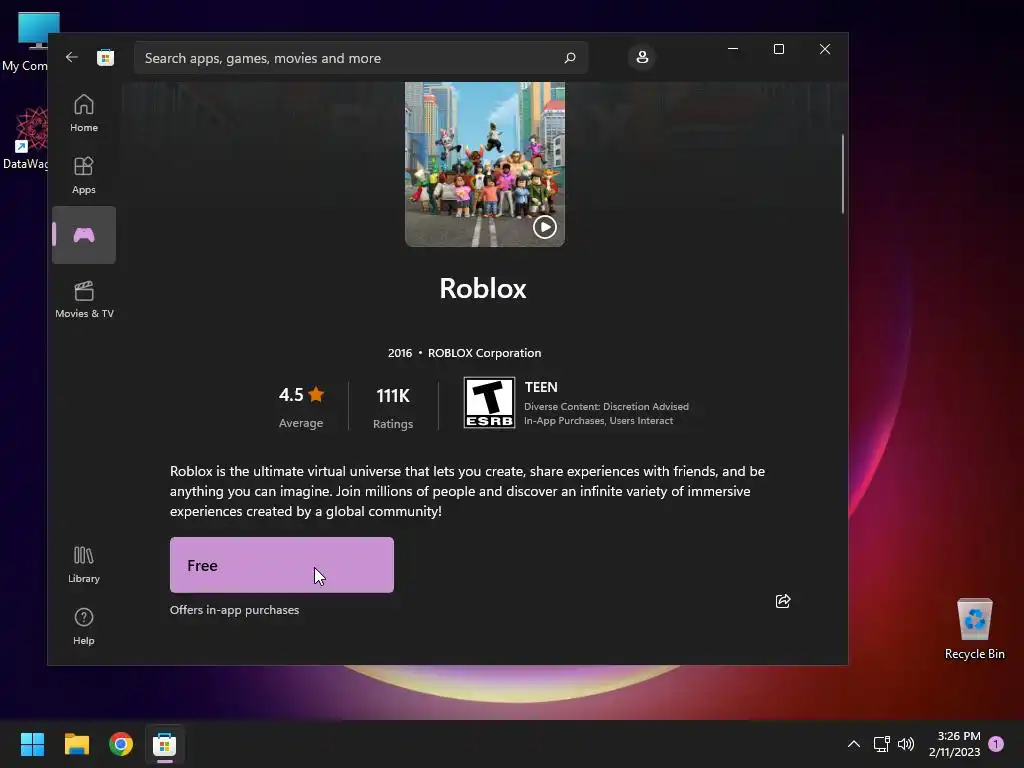Image resolution: width=1024 pixels, height=768 pixels.
Task: Open network status icon in tray
Action: coord(882,744)
